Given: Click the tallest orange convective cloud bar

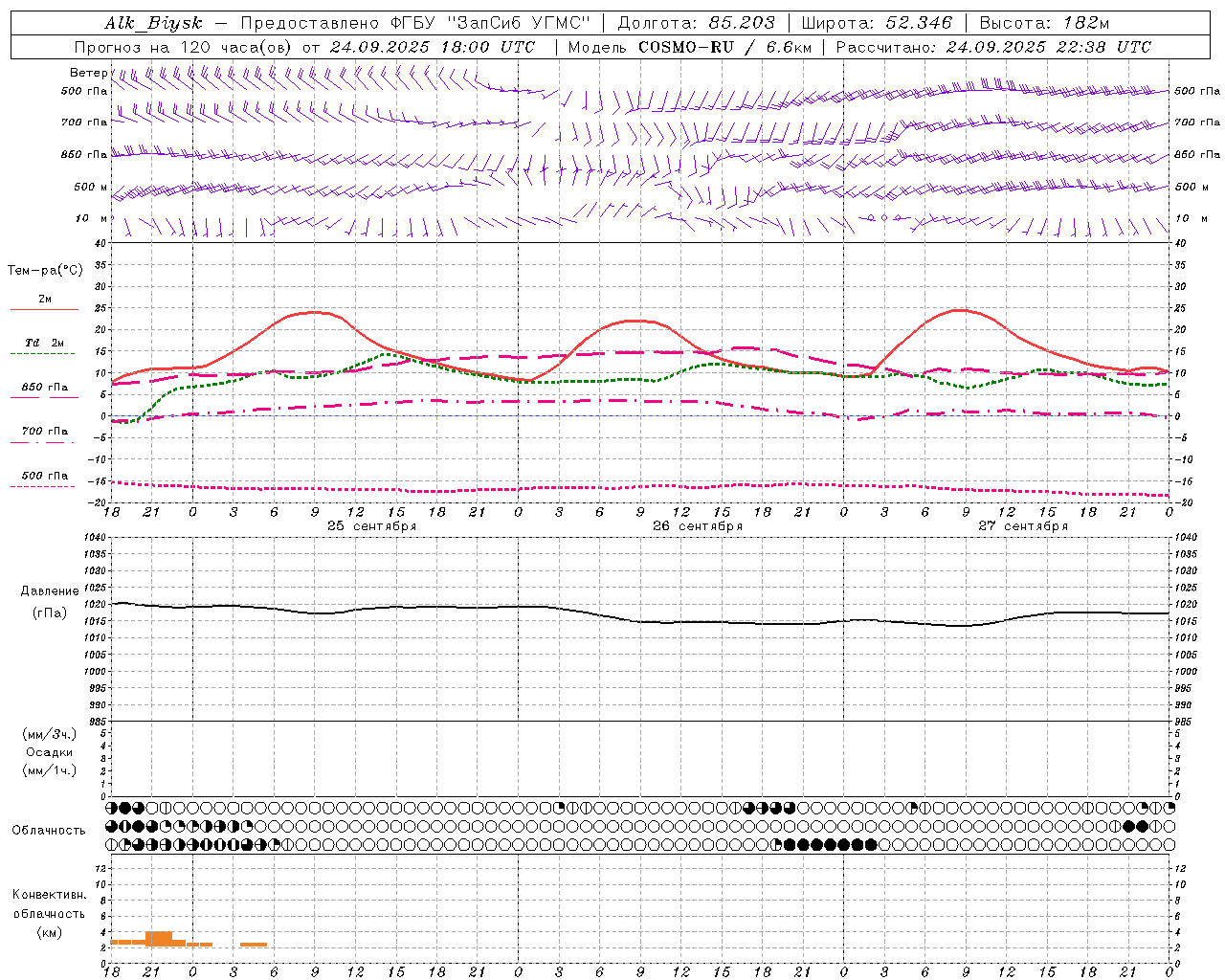Looking at the screenshot, I should coord(159,939).
